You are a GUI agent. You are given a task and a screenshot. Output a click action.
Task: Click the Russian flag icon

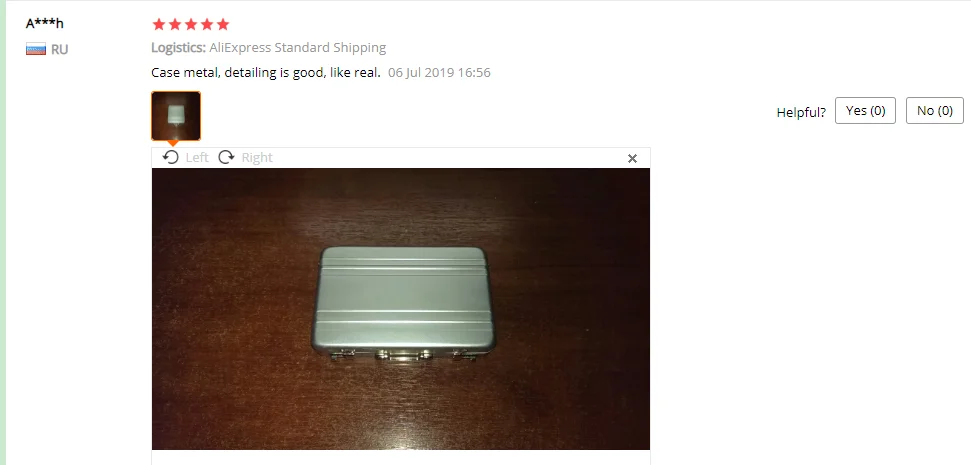[x=36, y=50]
